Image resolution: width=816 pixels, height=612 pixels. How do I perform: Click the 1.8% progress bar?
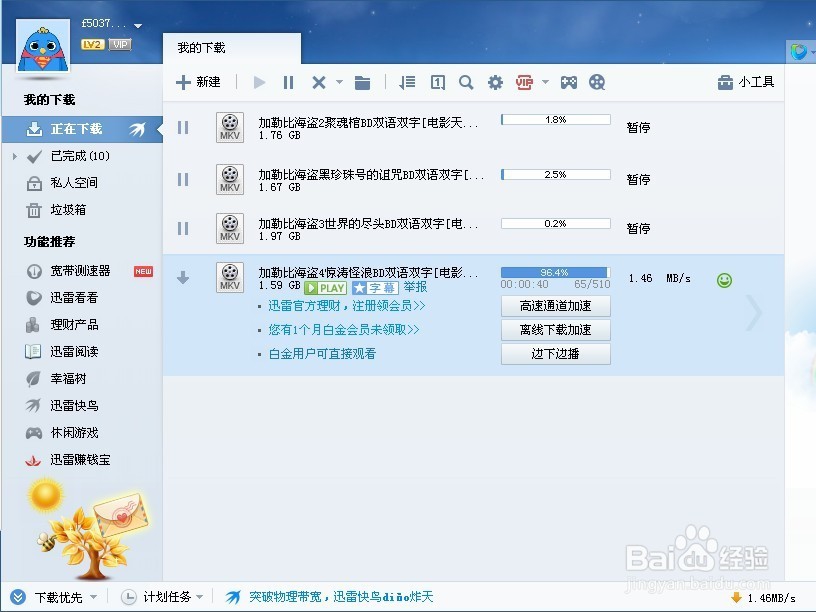point(556,120)
